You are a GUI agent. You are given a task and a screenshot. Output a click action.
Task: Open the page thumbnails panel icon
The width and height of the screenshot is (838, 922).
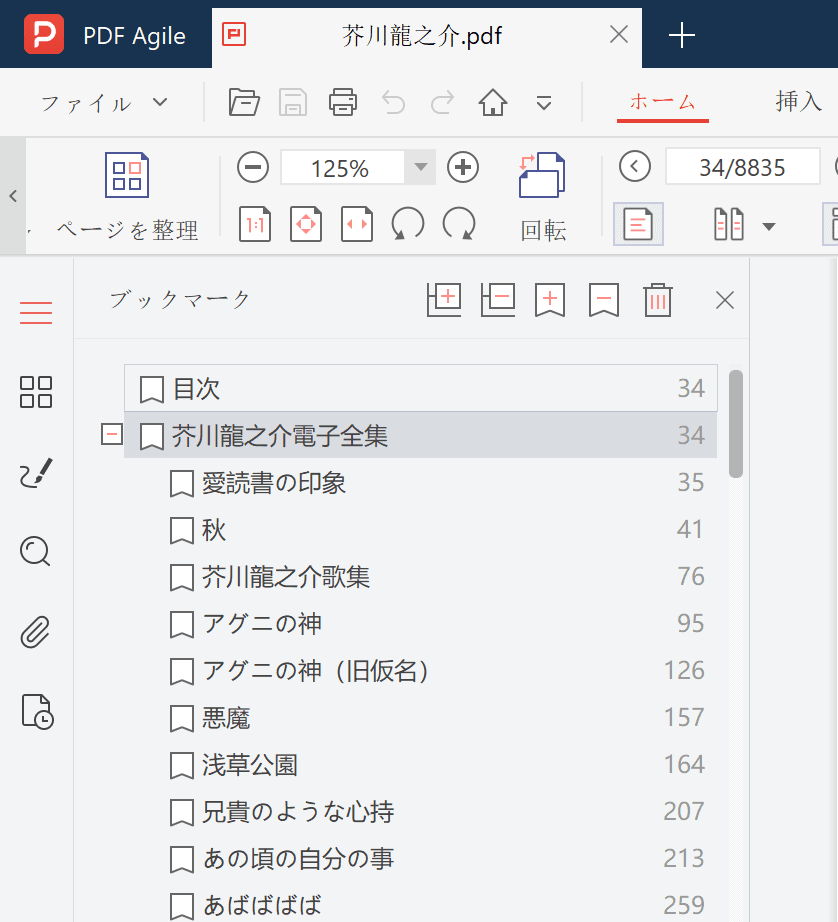pos(35,393)
